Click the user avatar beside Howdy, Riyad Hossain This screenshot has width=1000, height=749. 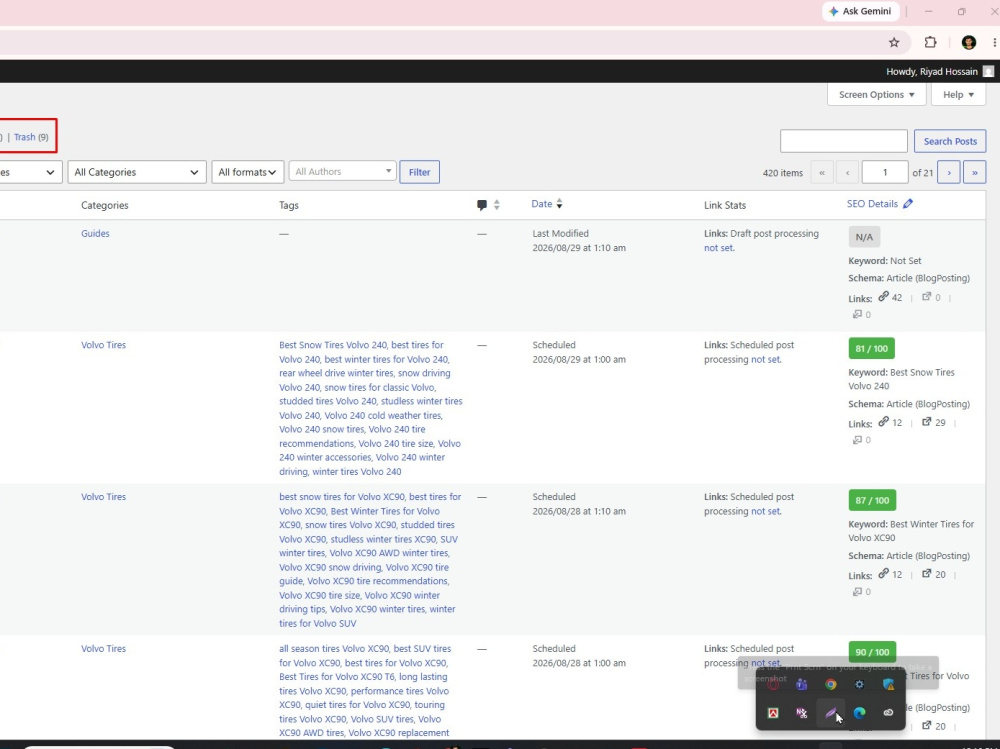988,71
